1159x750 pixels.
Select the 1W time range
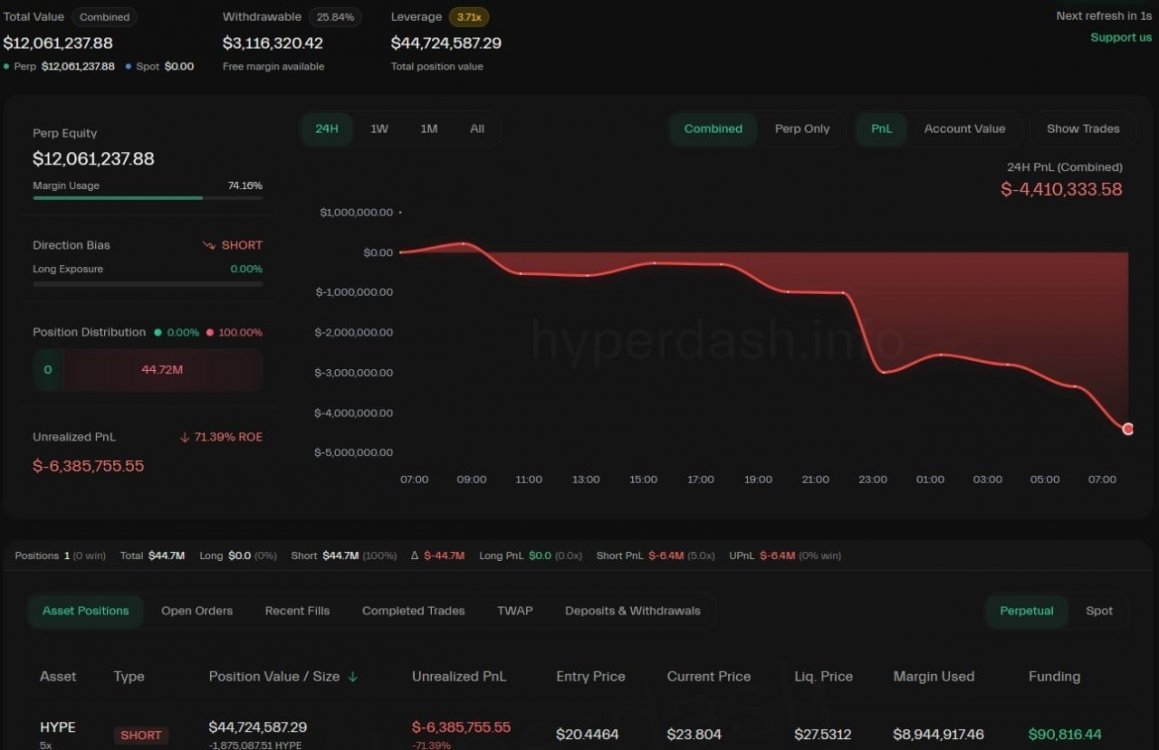coord(379,129)
